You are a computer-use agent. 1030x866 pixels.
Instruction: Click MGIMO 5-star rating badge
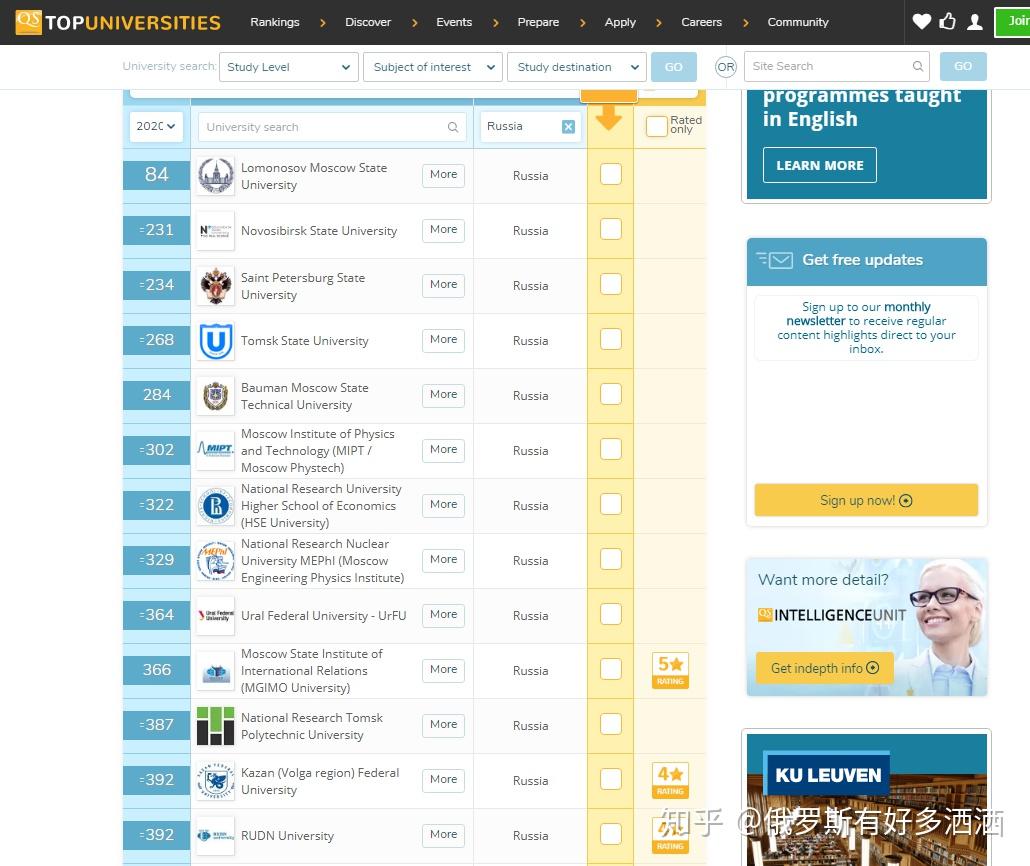pyautogui.click(x=670, y=670)
